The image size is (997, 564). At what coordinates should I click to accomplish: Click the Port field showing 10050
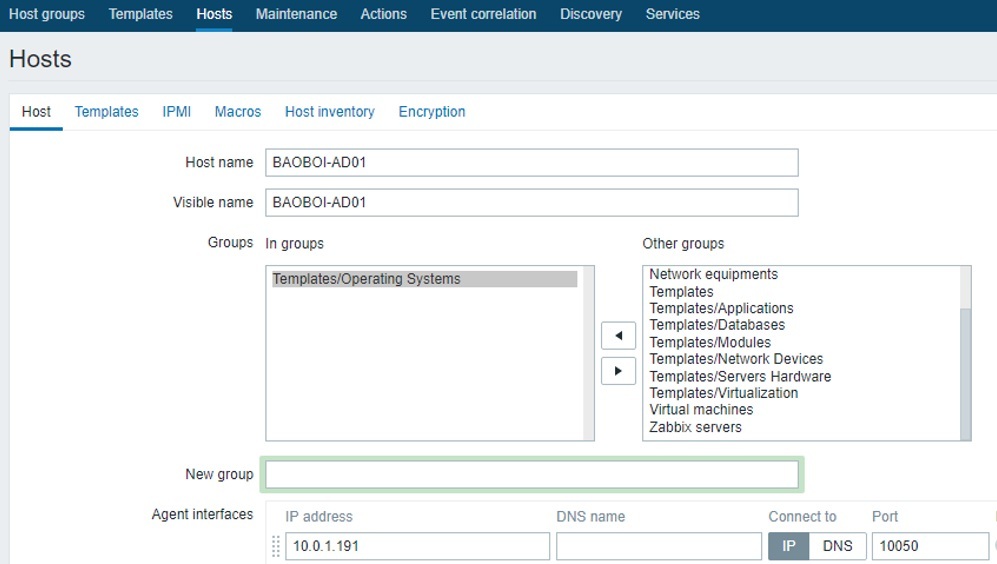click(x=929, y=546)
